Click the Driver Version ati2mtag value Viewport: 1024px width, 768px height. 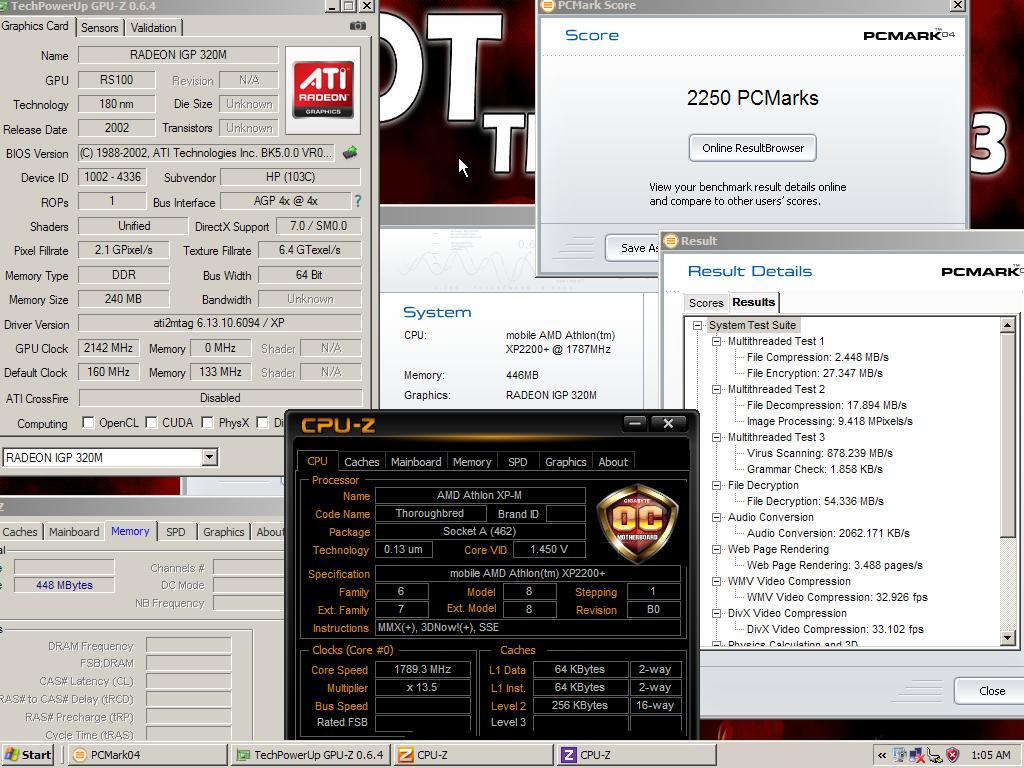(220, 323)
